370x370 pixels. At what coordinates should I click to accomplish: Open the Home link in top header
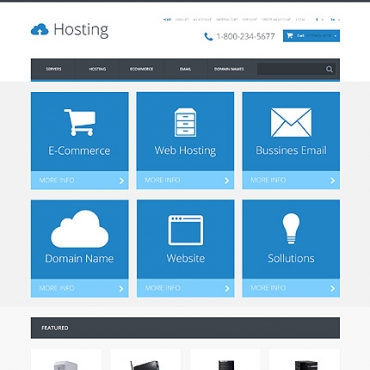click(x=167, y=20)
